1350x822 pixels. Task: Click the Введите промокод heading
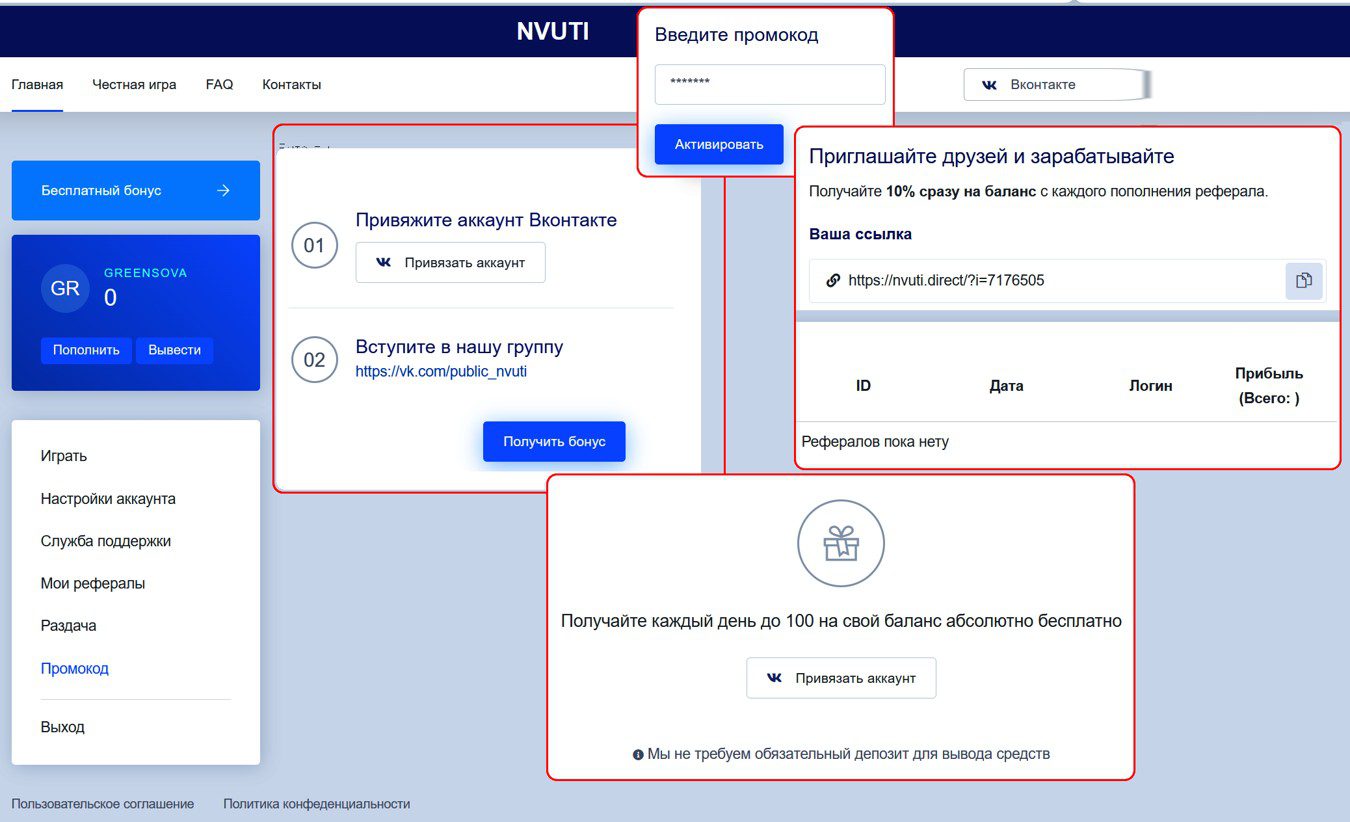736,35
